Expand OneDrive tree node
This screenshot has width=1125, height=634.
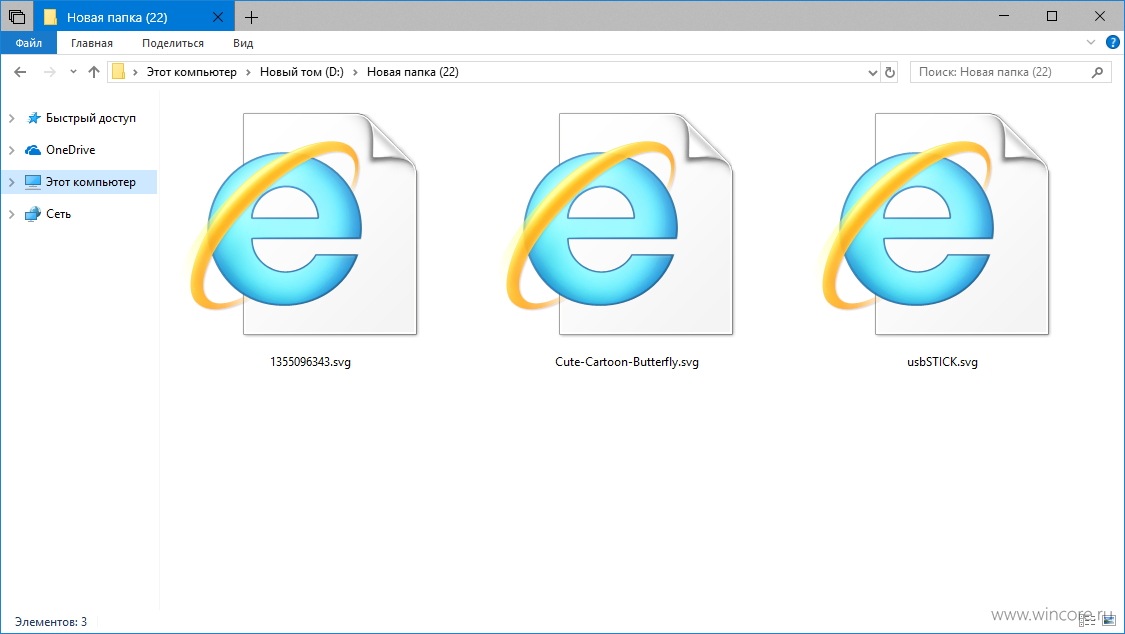(x=11, y=150)
